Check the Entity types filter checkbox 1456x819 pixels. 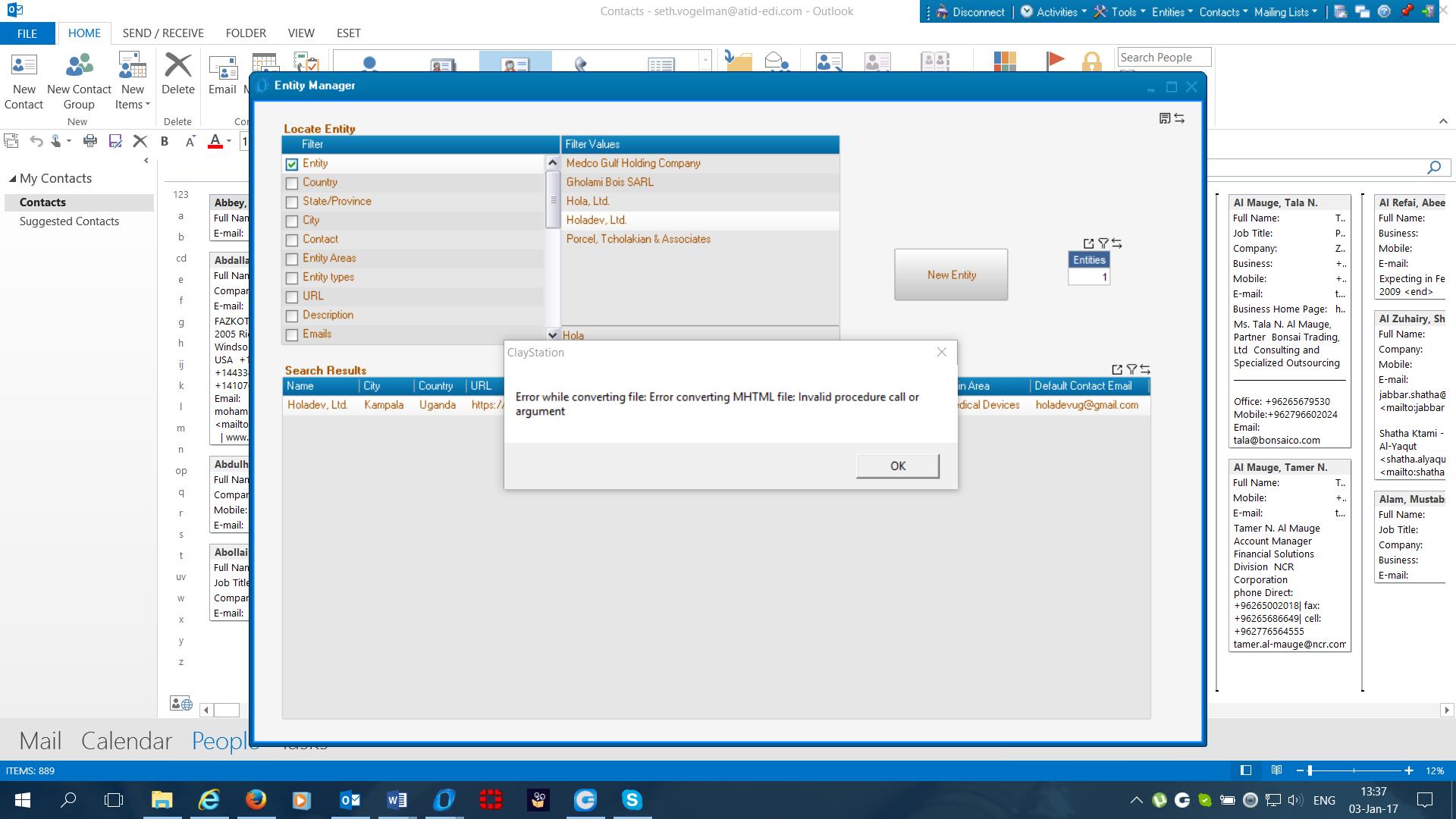[292, 278]
